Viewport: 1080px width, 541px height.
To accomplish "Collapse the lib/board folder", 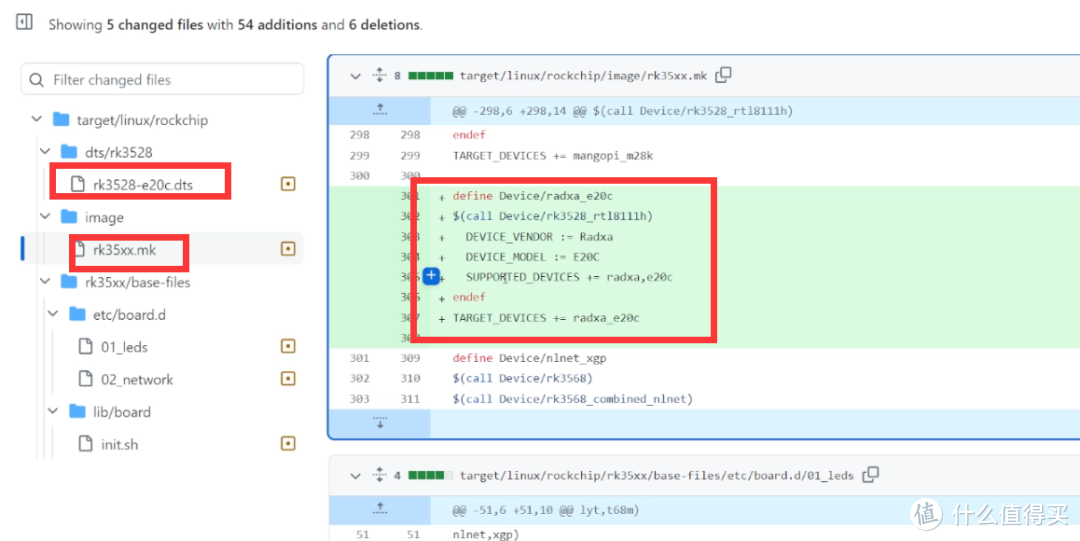I will [53, 411].
